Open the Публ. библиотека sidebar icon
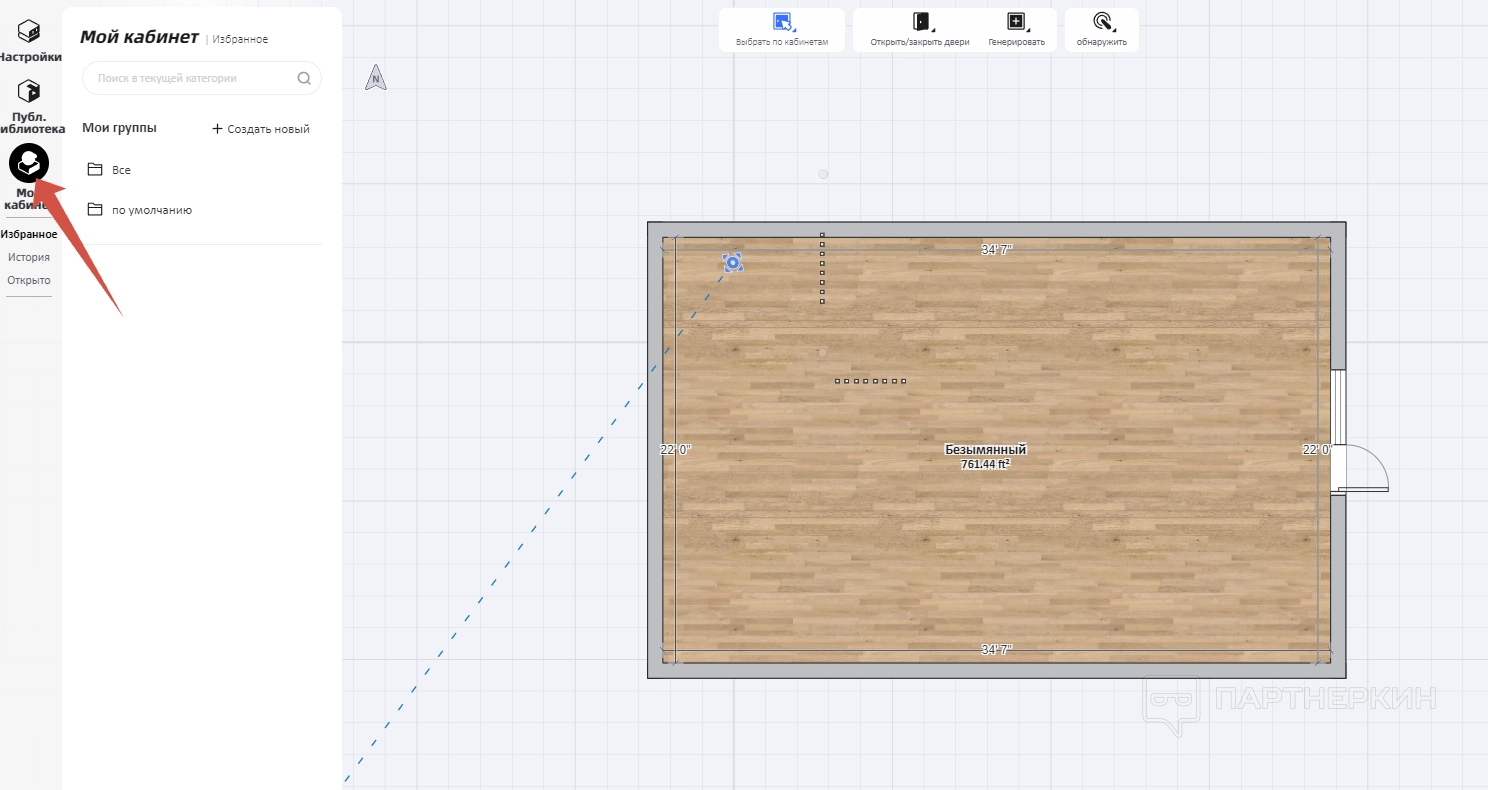Screen dimensions: 1488x790 (x=29, y=92)
